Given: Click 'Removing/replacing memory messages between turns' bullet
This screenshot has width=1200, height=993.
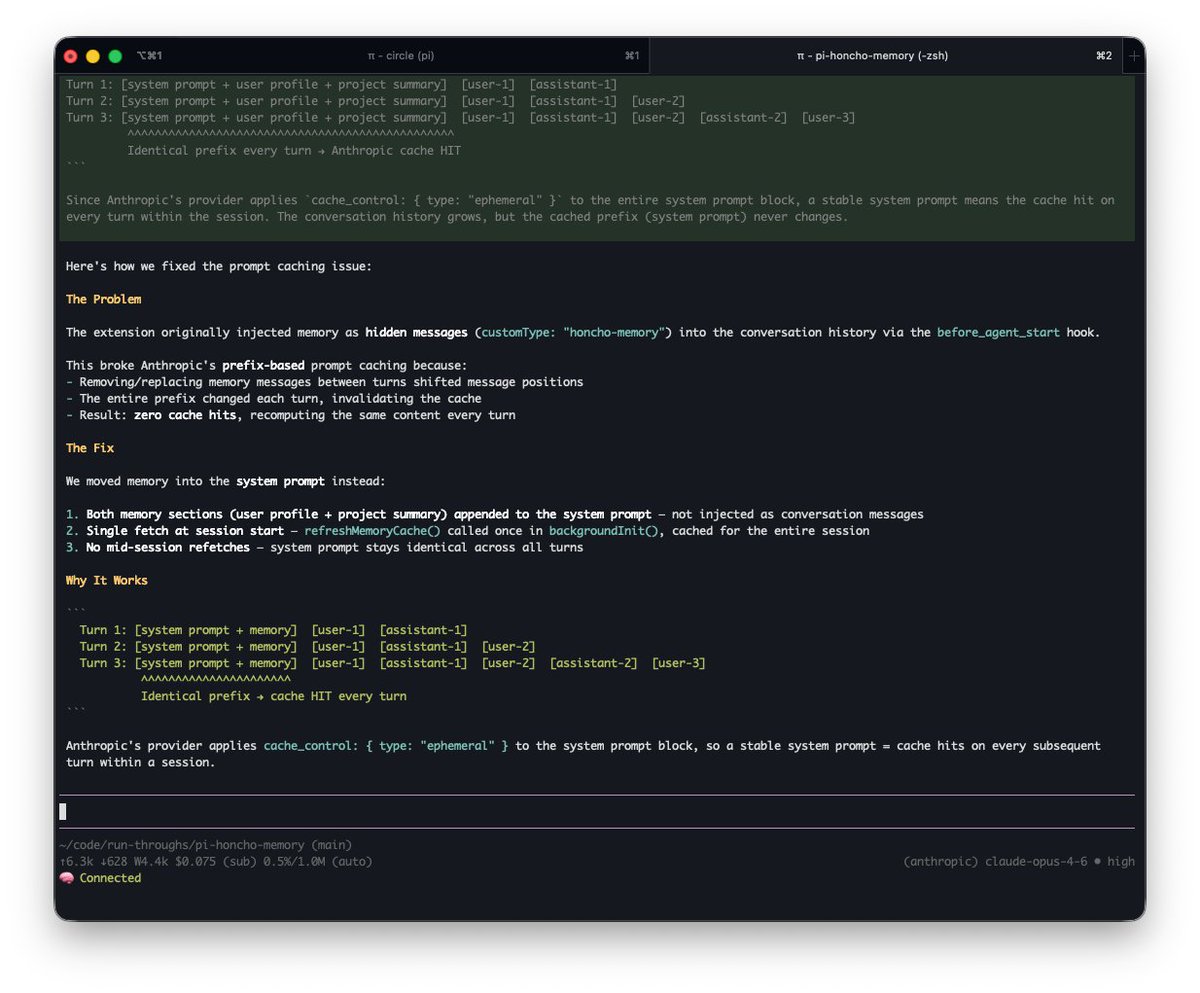Looking at the screenshot, I should pyautogui.click(x=324, y=382).
